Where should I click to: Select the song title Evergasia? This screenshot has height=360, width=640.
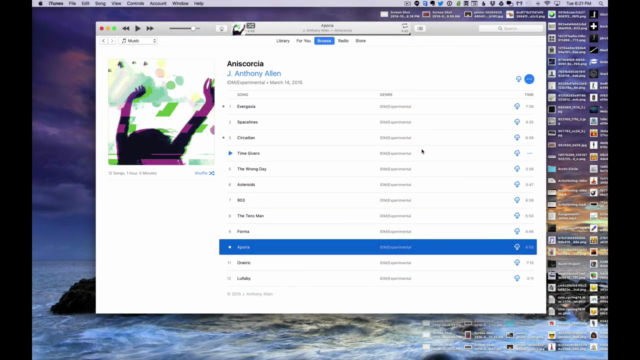pyautogui.click(x=246, y=107)
